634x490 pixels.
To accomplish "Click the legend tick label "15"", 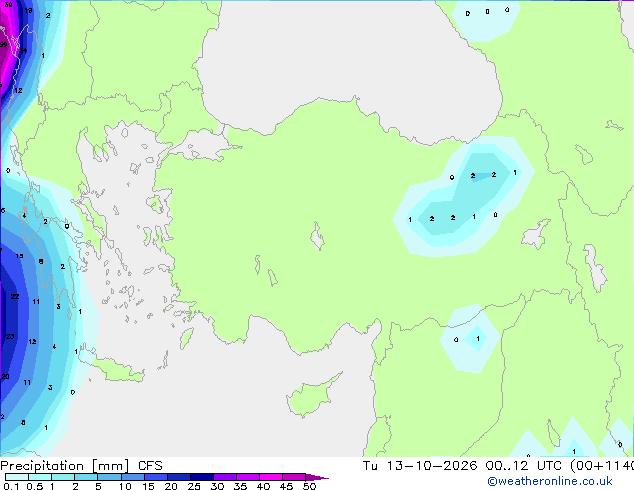I will coord(148,486).
